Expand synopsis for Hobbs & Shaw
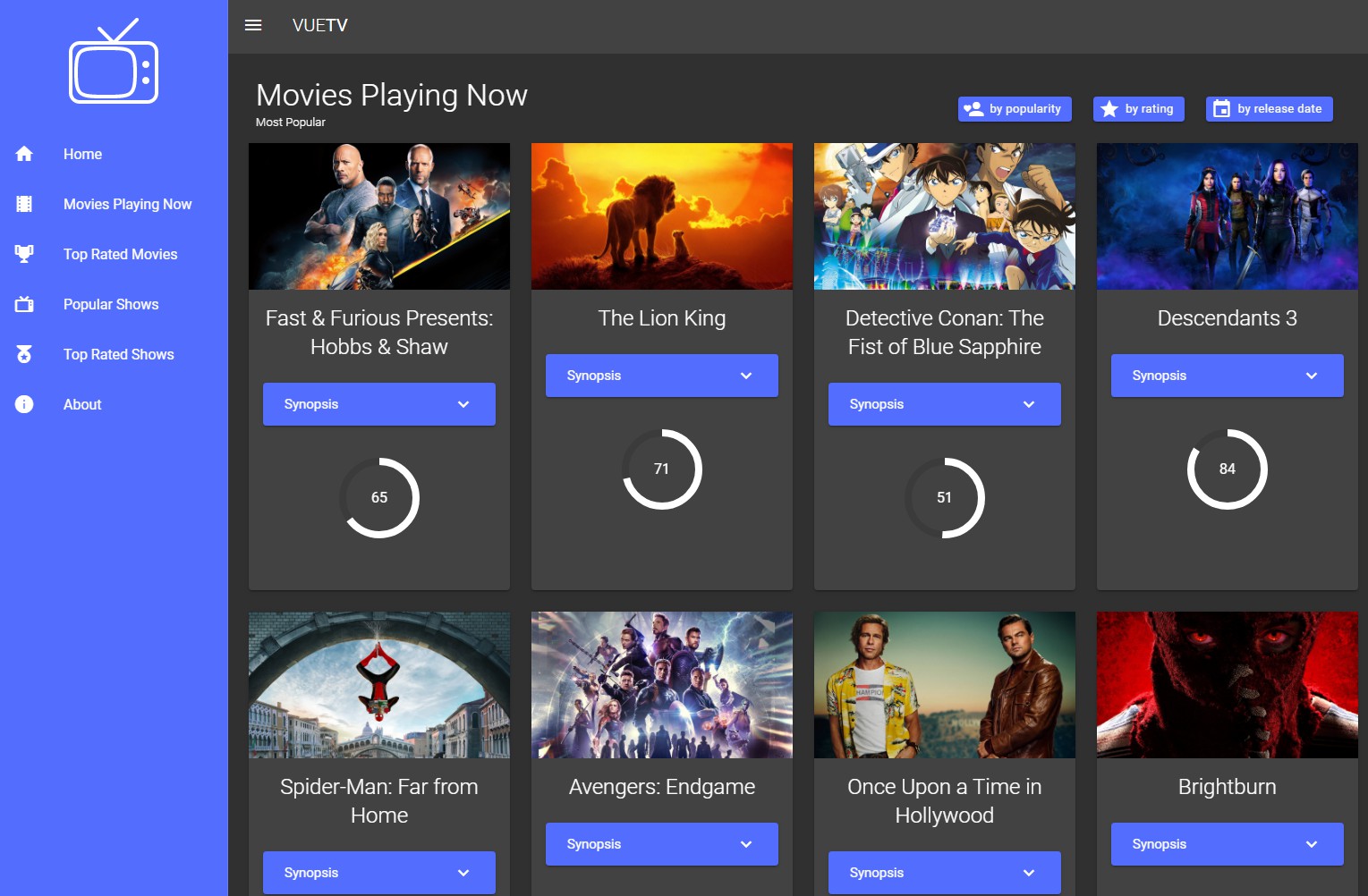This screenshot has height=896, width=1368. pyautogui.click(x=378, y=404)
